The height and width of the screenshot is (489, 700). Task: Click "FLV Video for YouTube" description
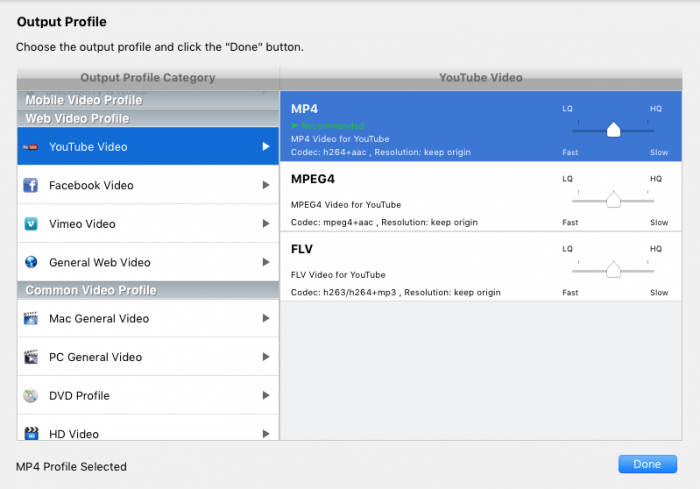click(338, 275)
